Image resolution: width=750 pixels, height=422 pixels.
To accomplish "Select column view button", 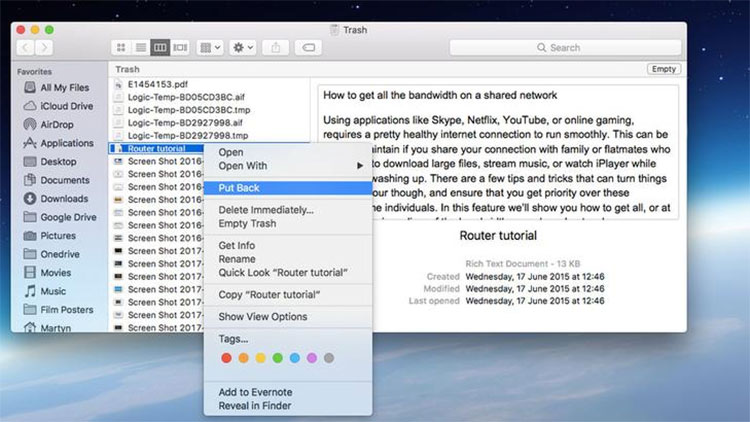I will pos(160,47).
